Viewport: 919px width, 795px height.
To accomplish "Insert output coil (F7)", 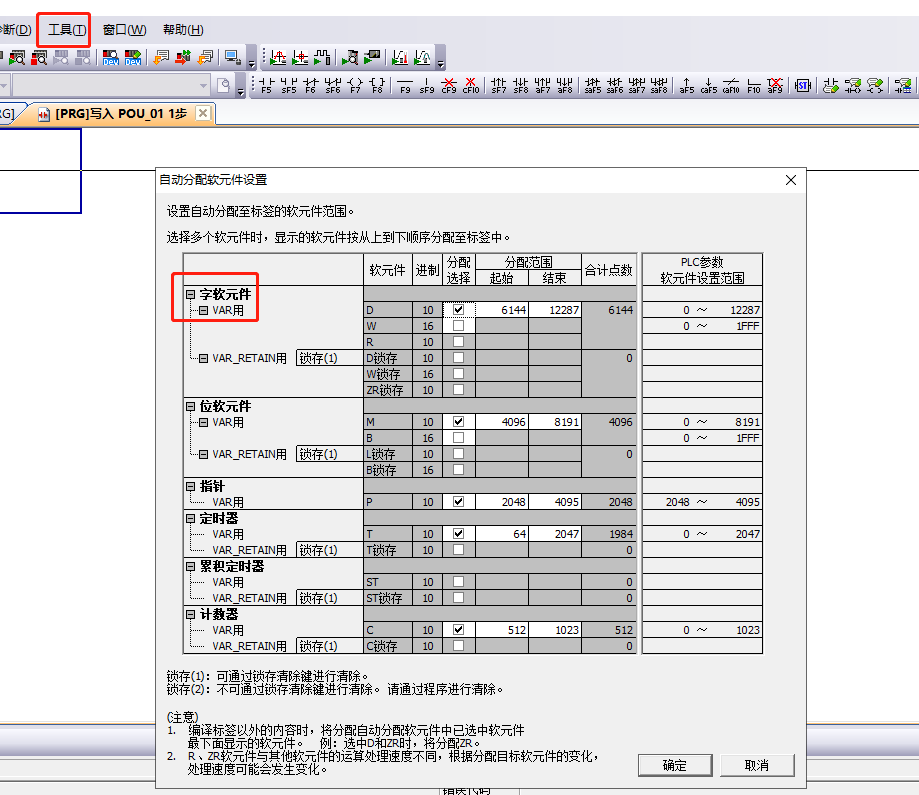I will coord(355,85).
